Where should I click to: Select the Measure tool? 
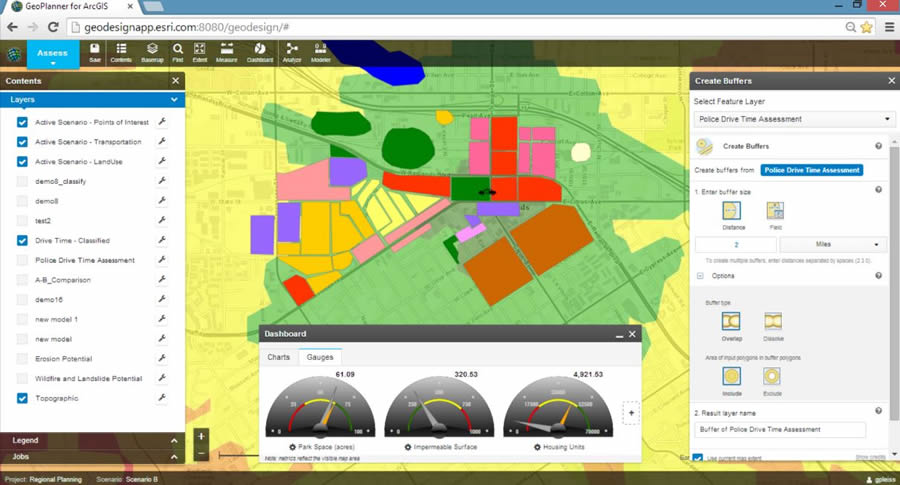(227, 52)
